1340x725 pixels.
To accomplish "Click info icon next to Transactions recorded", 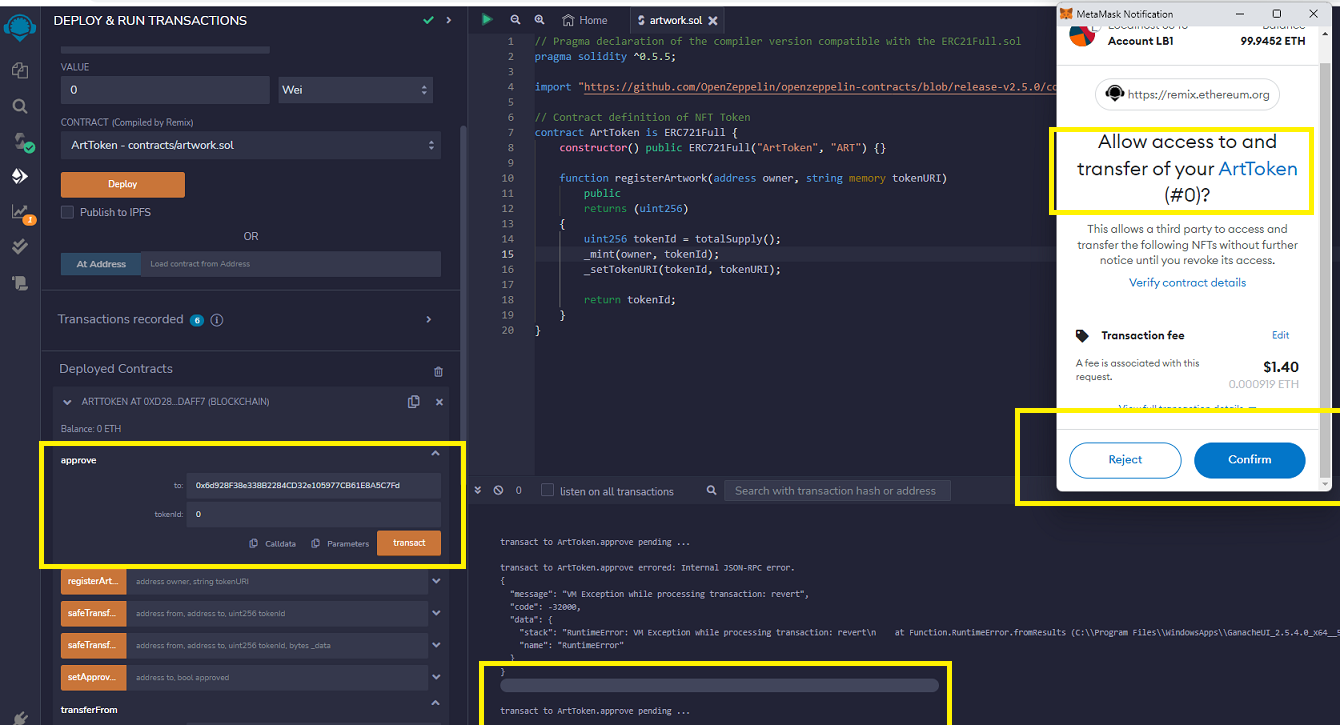I will [217, 320].
